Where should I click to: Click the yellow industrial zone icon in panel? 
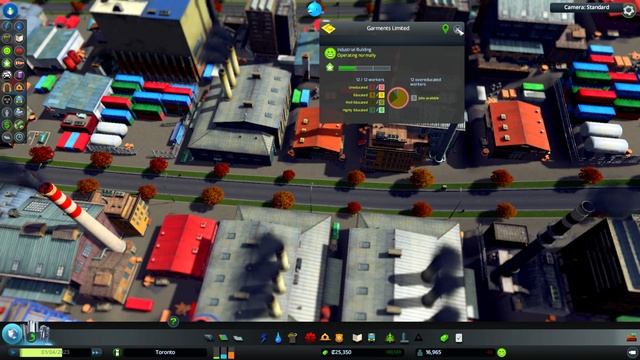point(328,29)
